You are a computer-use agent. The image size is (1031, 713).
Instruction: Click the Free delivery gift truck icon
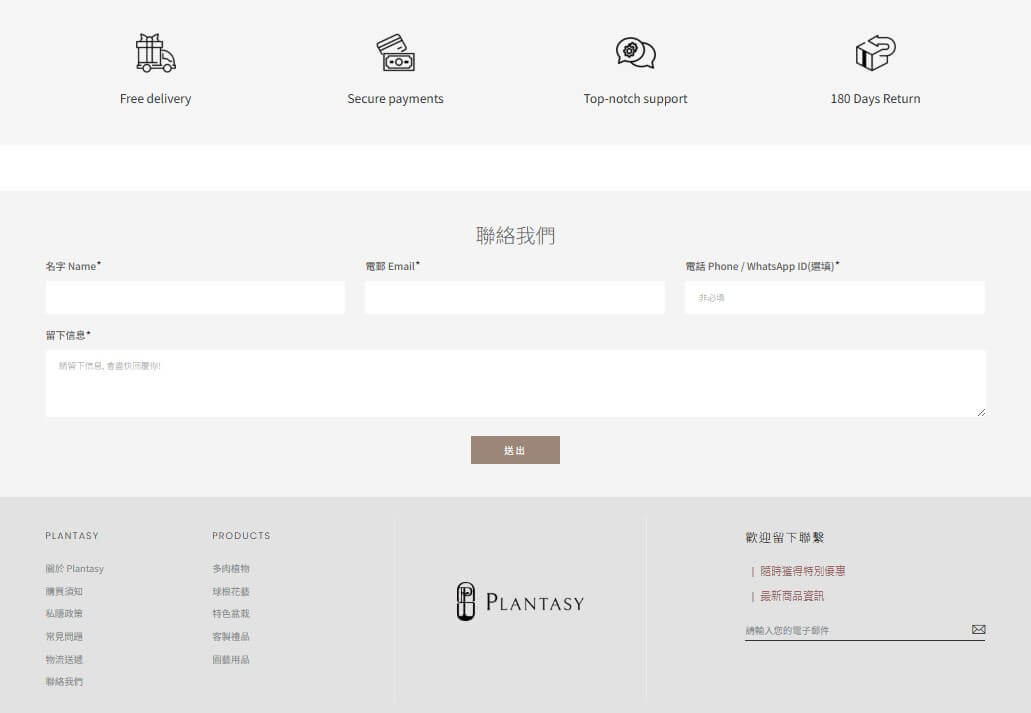coord(155,53)
